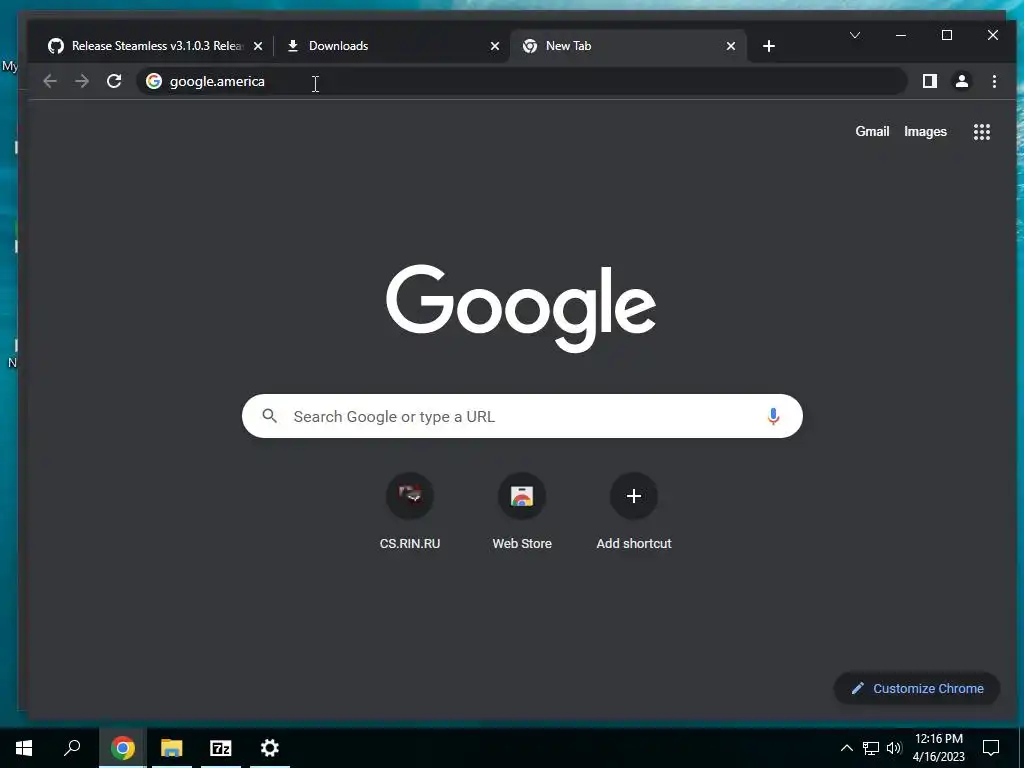
Task: Click the Search Google or type a URL box
Action: coord(522,416)
